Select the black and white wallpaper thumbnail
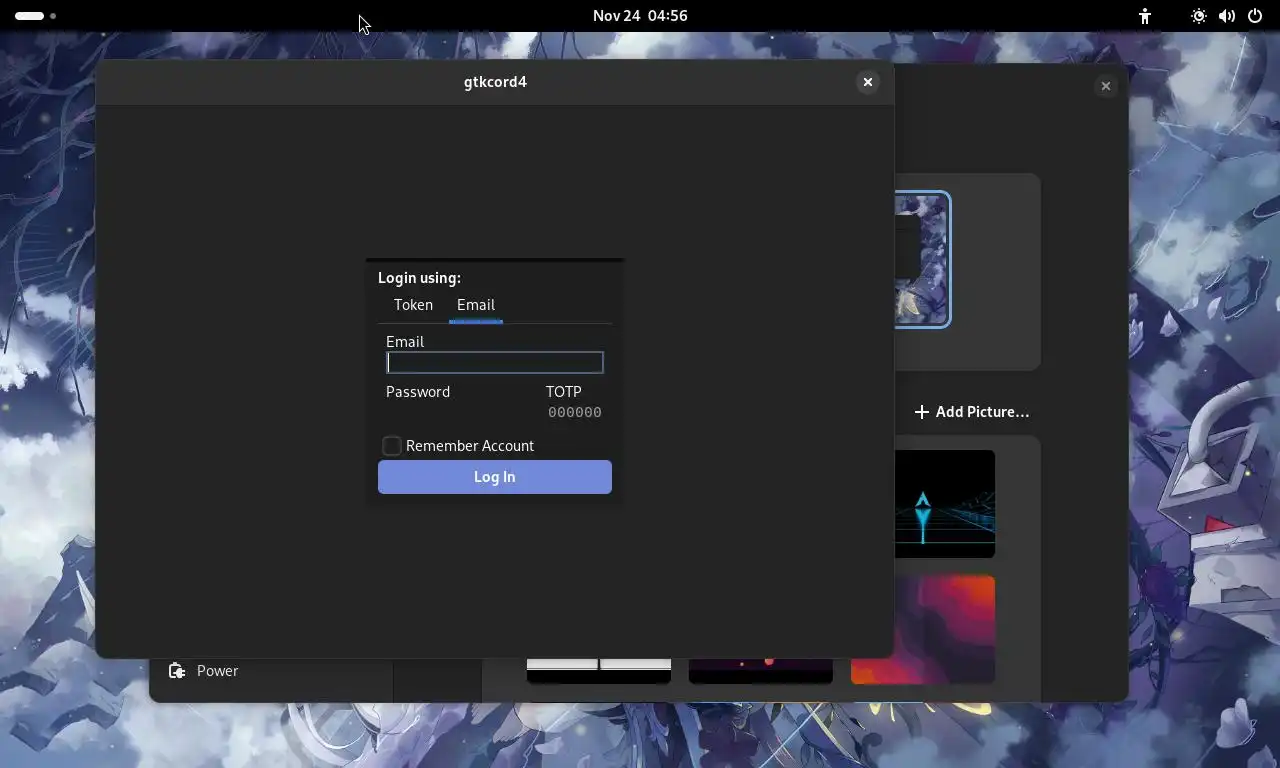The width and height of the screenshot is (1280, 768). pyautogui.click(x=599, y=671)
